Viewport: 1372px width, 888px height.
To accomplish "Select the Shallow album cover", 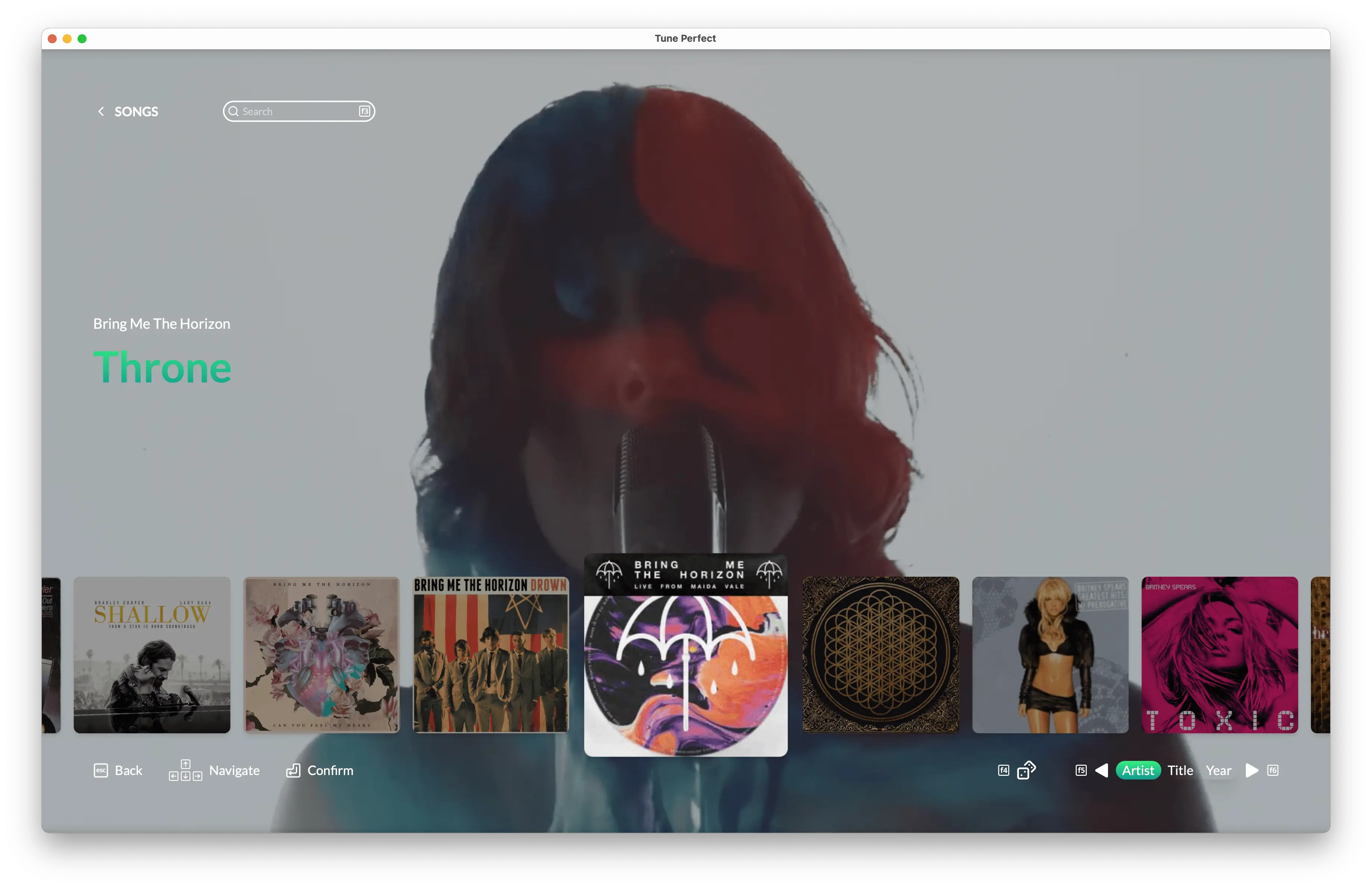I will click(x=152, y=655).
